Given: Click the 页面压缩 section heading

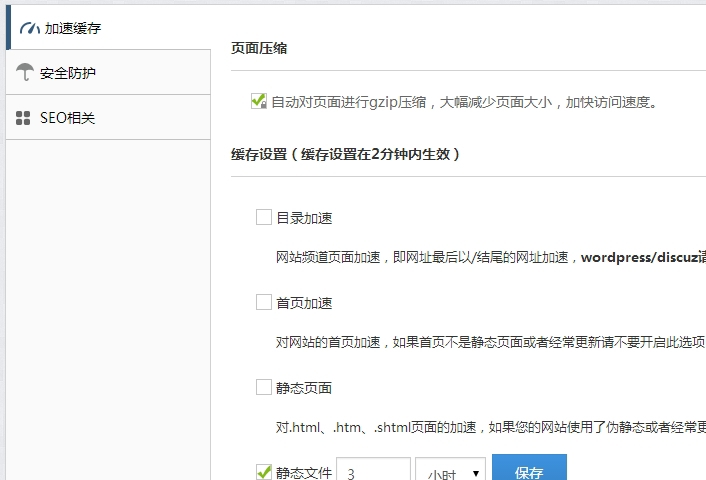Looking at the screenshot, I should [x=259, y=48].
